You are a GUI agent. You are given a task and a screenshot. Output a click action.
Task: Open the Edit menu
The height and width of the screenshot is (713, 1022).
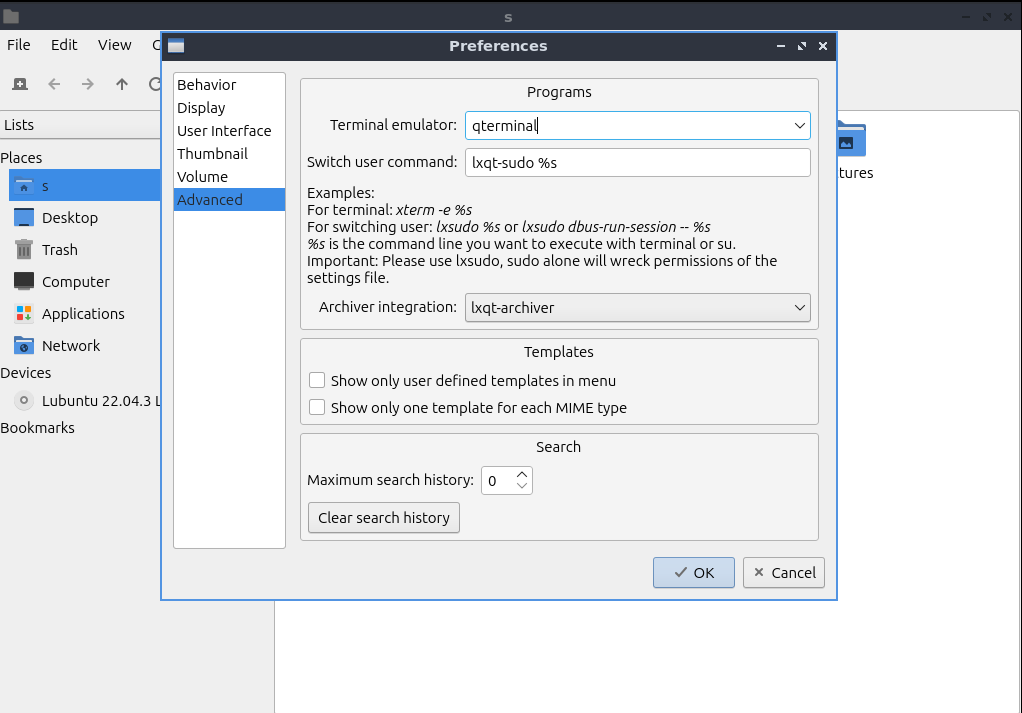pyautogui.click(x=64, y=45)
